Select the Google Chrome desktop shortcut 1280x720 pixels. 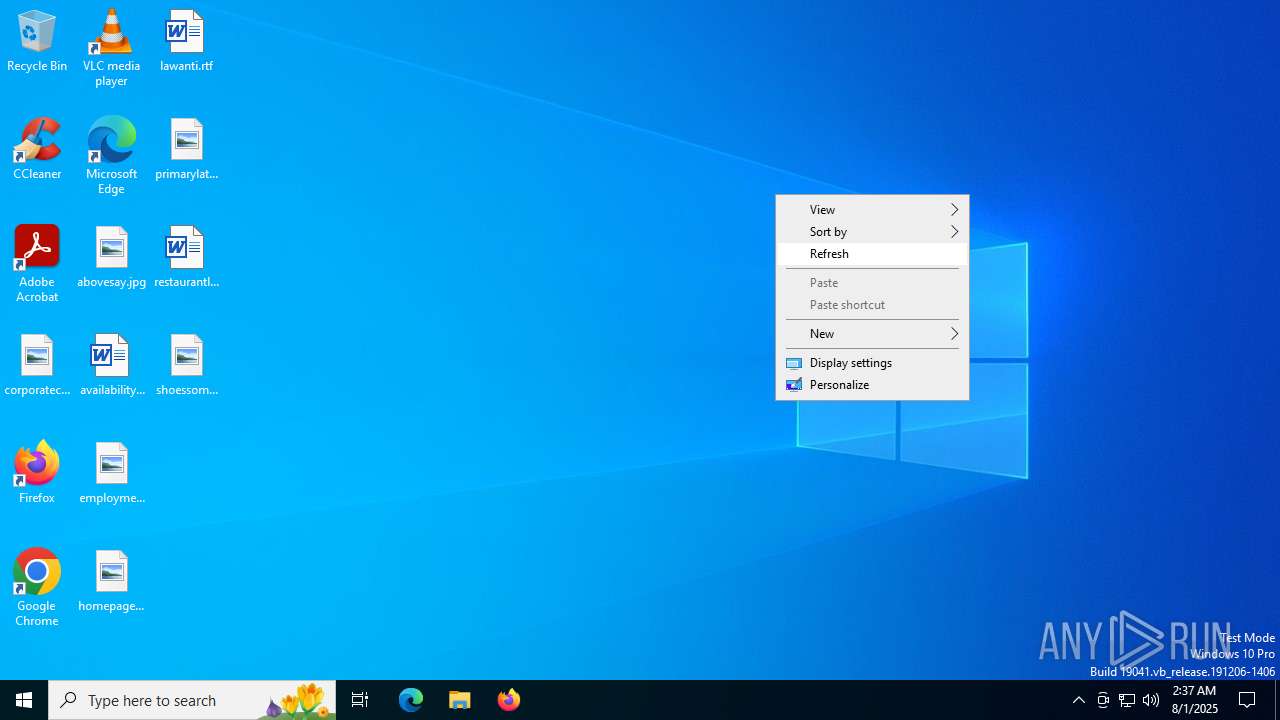(37, 588)
